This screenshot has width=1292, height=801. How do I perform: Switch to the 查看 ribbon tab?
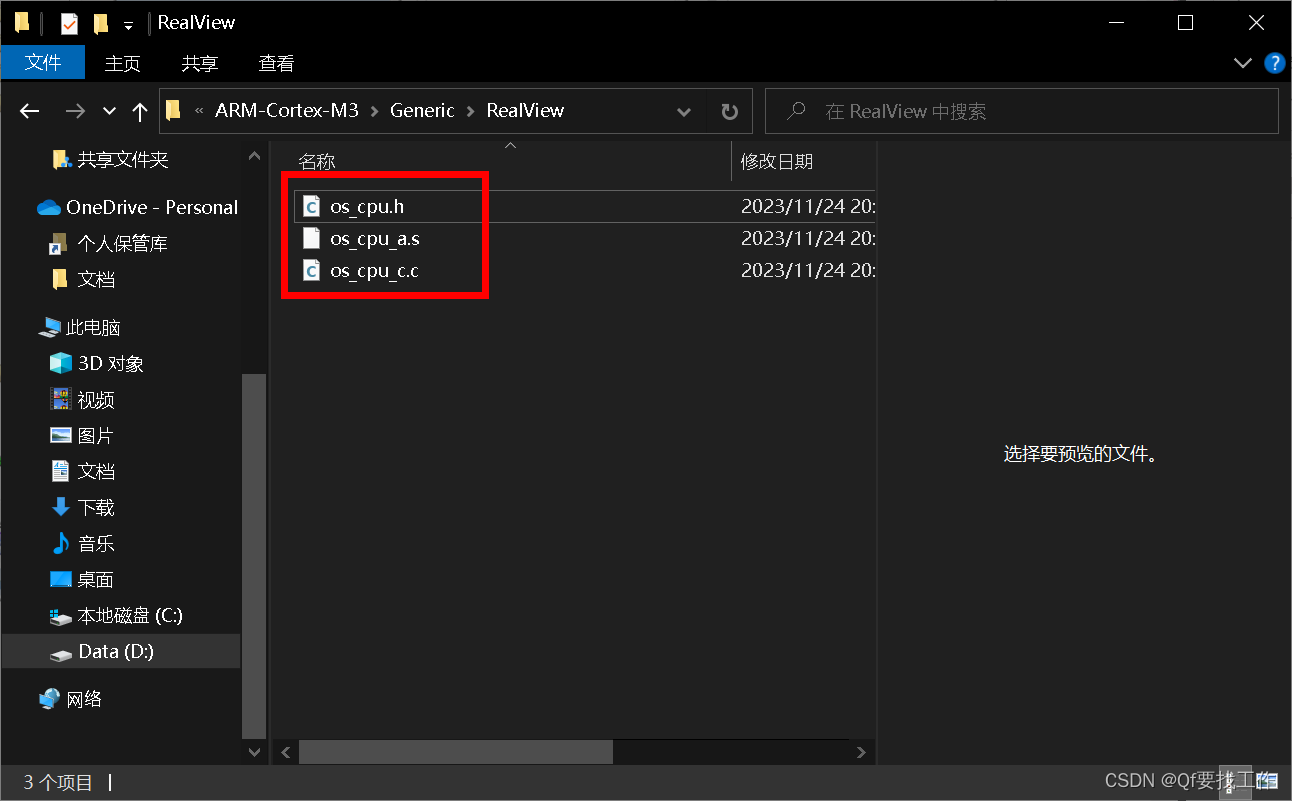pos(276,63)
